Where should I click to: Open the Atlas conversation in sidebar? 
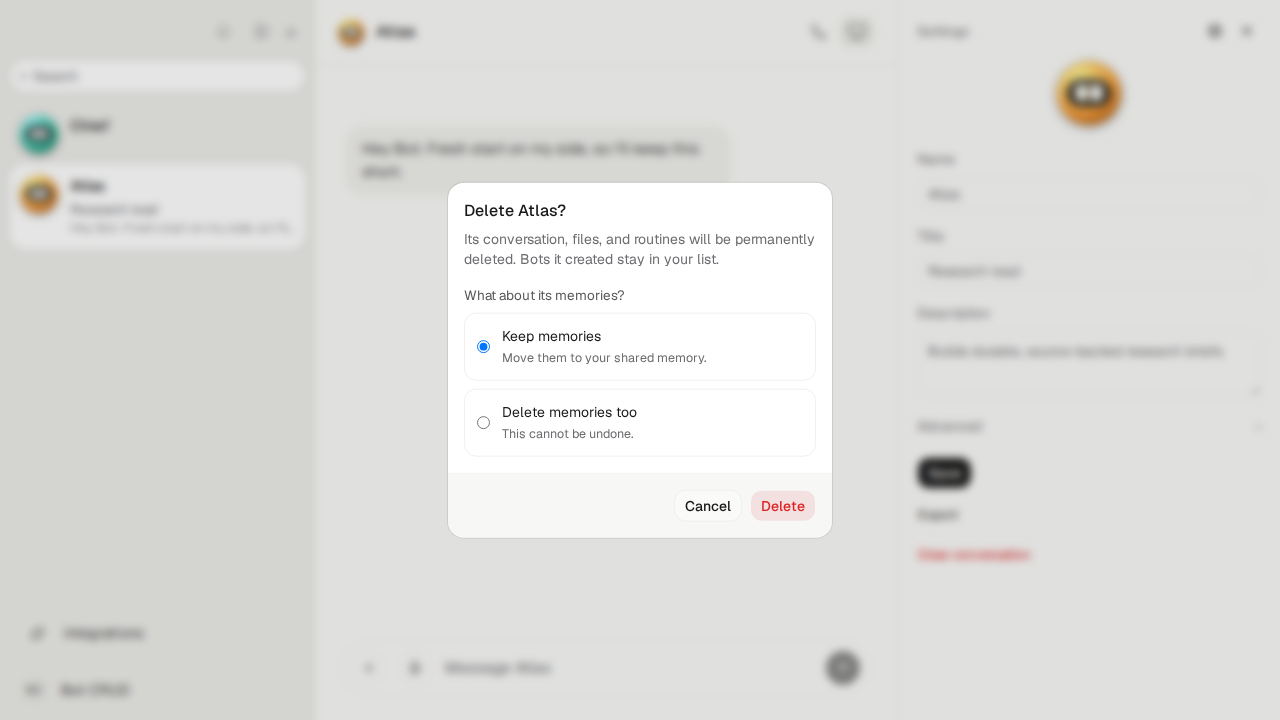[157, 206]
